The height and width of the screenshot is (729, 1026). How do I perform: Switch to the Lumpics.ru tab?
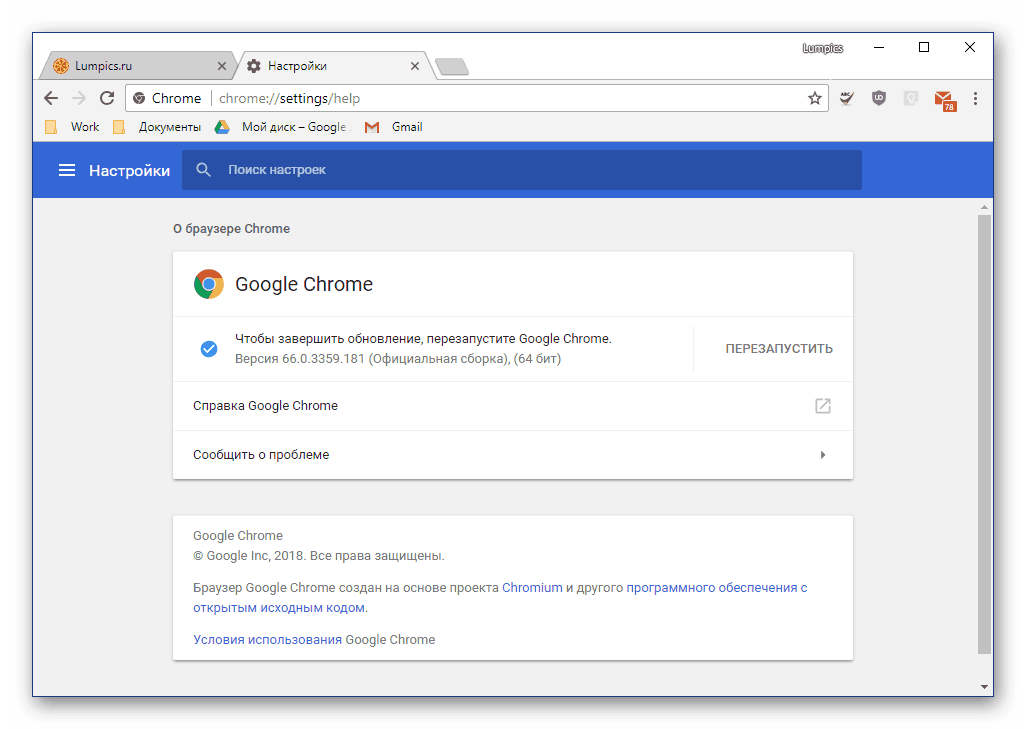130,66
